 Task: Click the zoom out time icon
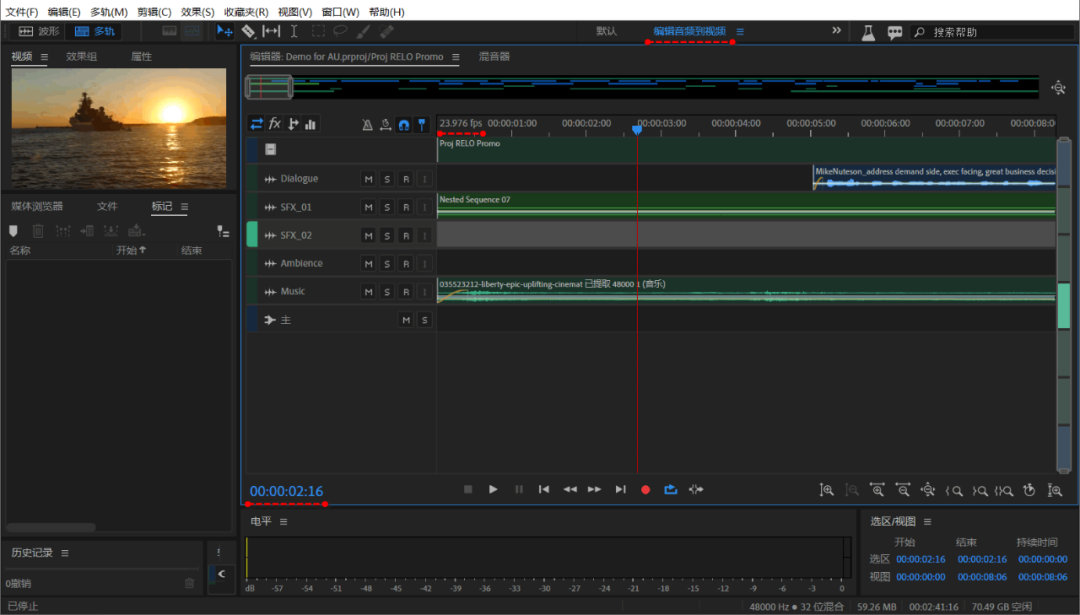click(902, 490)
